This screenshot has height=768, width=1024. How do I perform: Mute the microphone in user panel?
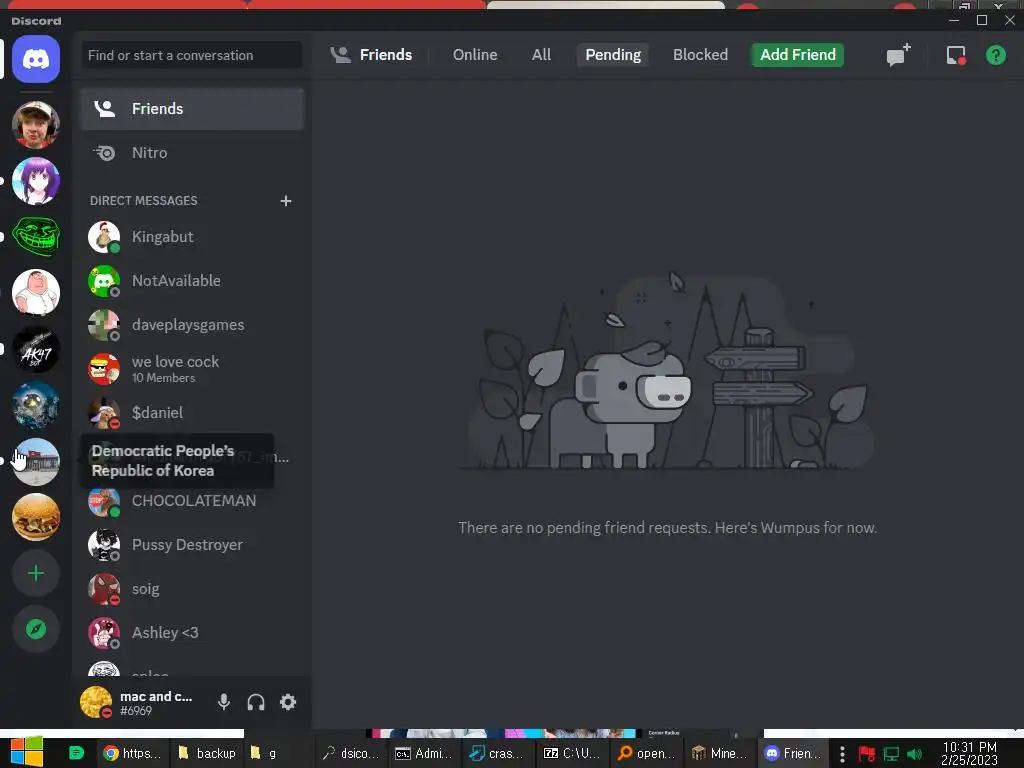pyautogui.click(x=223, y=702)
